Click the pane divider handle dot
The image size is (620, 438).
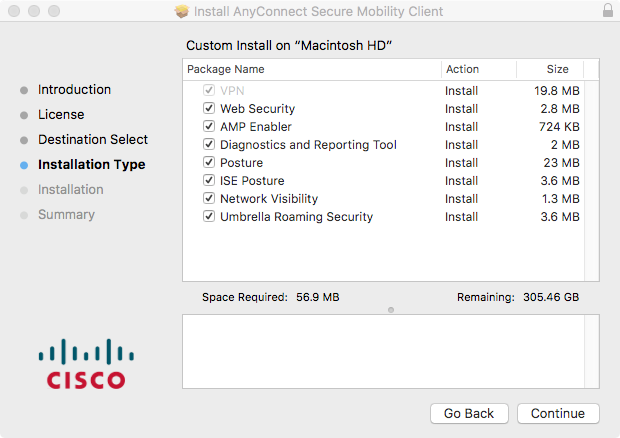pyautogui.click(x=391, y=310)
